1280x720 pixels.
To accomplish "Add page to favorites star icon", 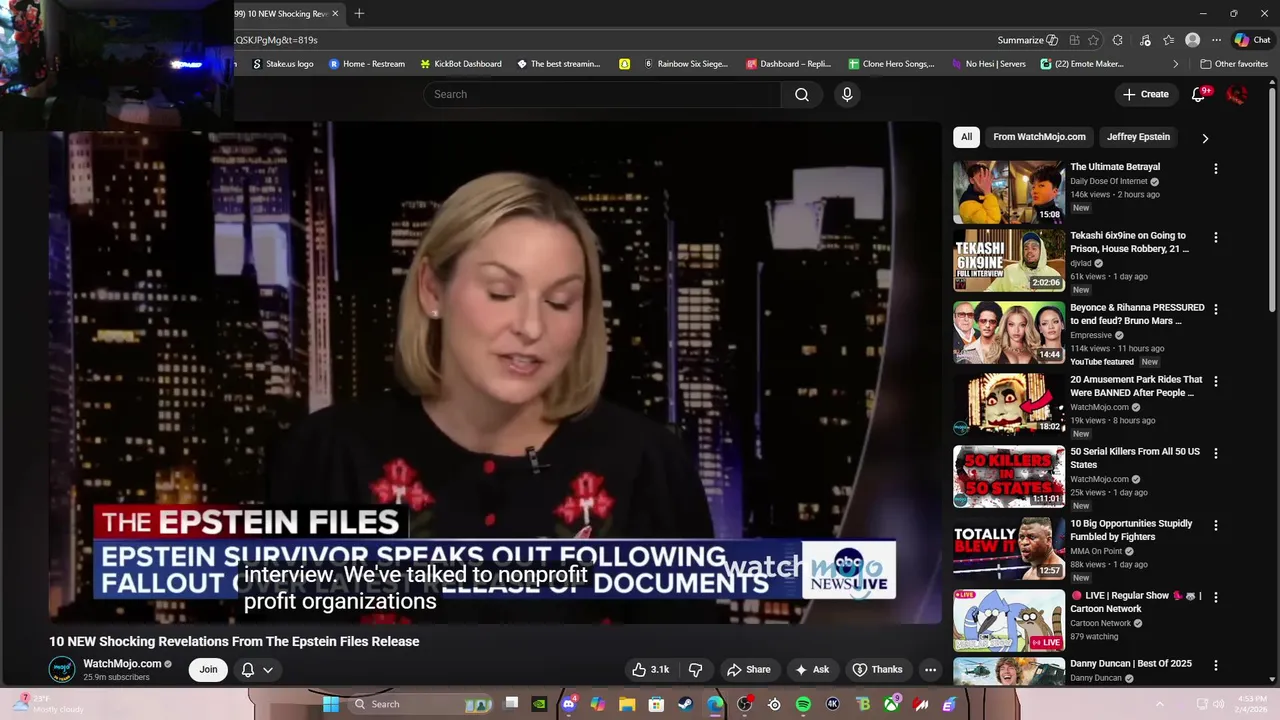I will [1093, 40].
